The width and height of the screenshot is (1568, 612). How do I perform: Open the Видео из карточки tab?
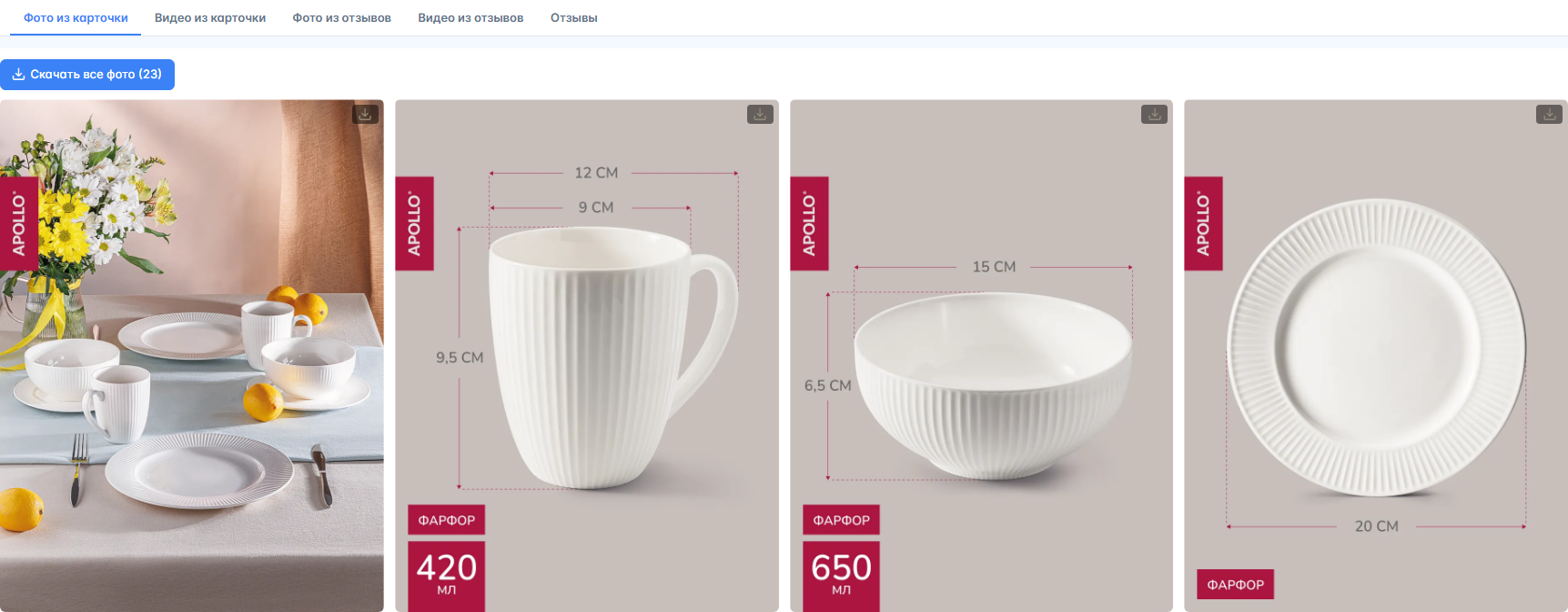click(210, 18)
